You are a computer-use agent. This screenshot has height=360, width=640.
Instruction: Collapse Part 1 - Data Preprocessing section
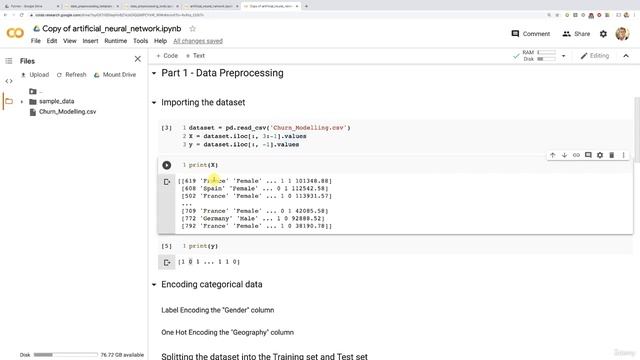[154, 73]
